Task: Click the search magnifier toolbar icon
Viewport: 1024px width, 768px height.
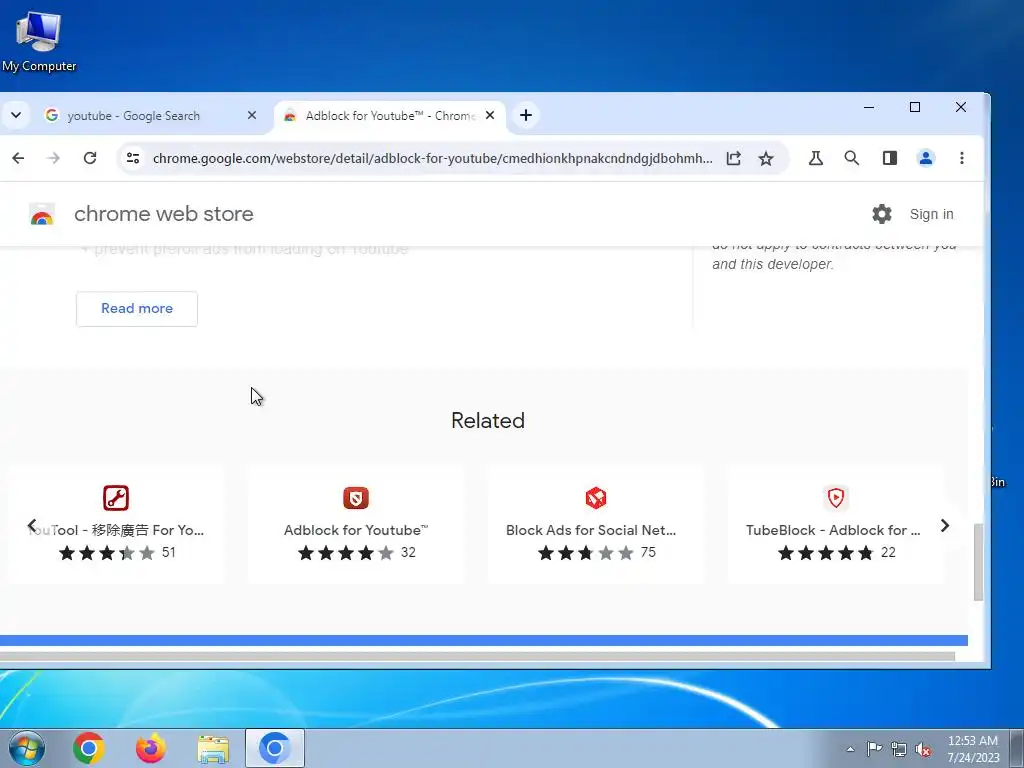Action: coord(852,158)
